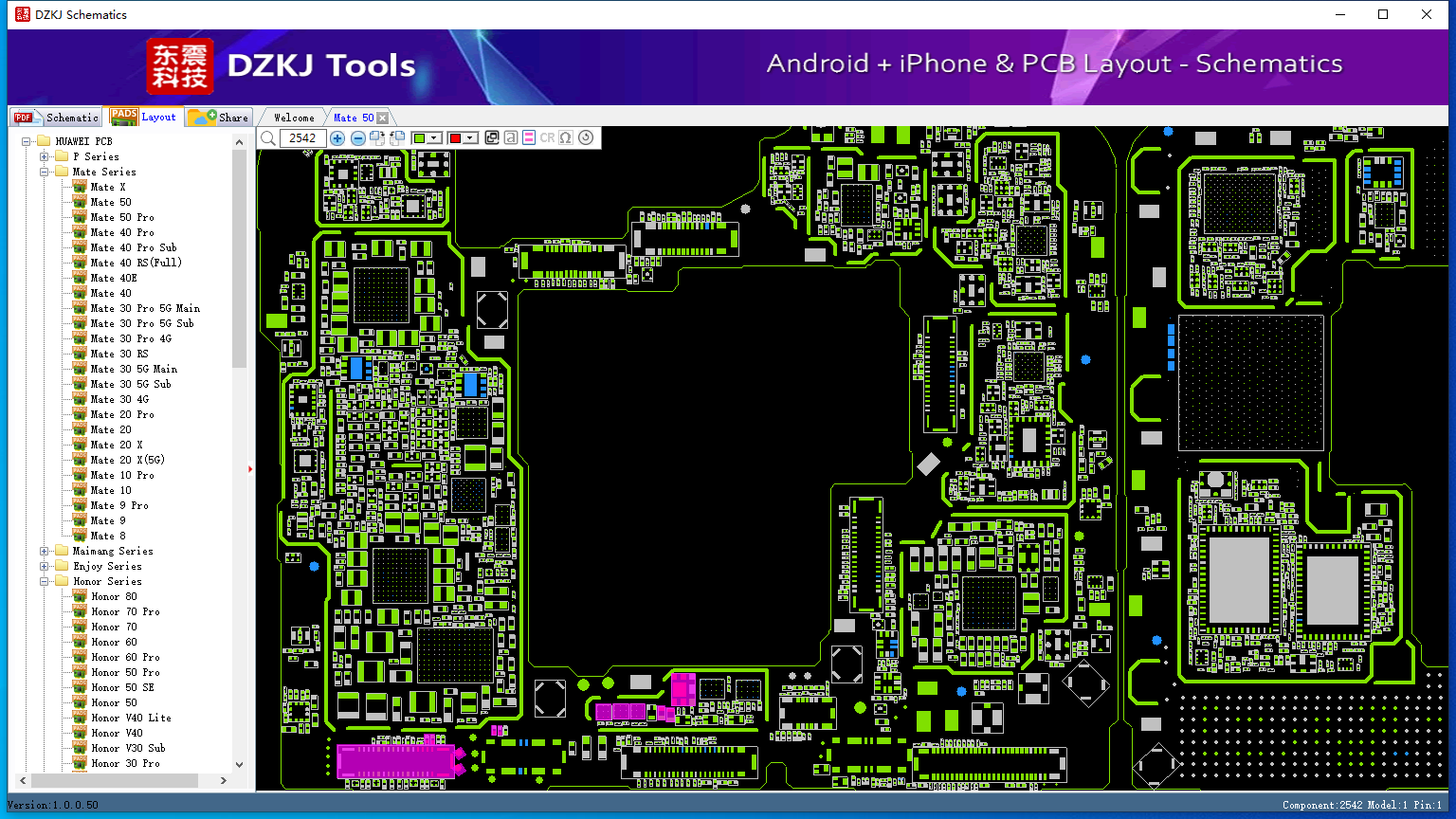Toggle the 'a' text label display icon

coord(511,137)
